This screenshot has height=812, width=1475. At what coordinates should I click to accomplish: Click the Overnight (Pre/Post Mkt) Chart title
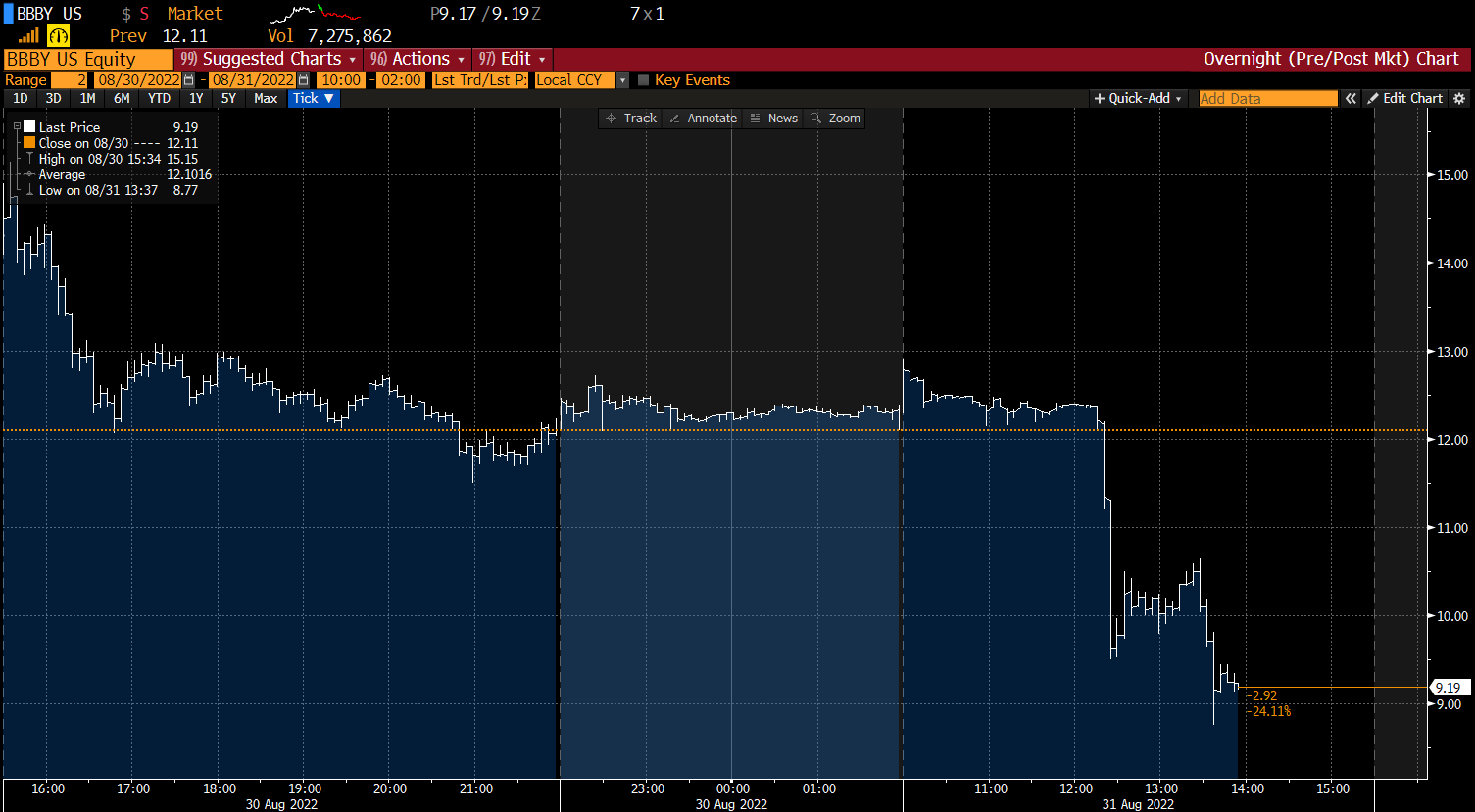(x=1331, y=59)
